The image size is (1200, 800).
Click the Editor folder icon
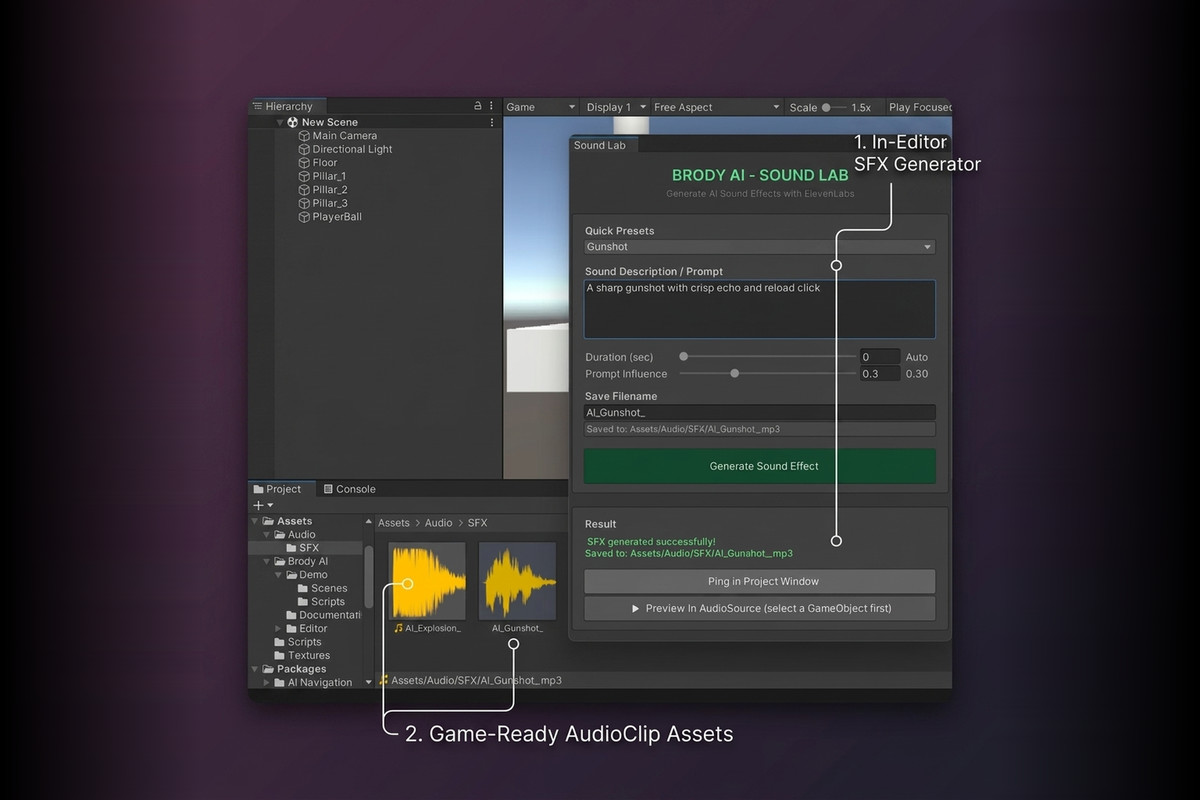[x=292, y=629]
